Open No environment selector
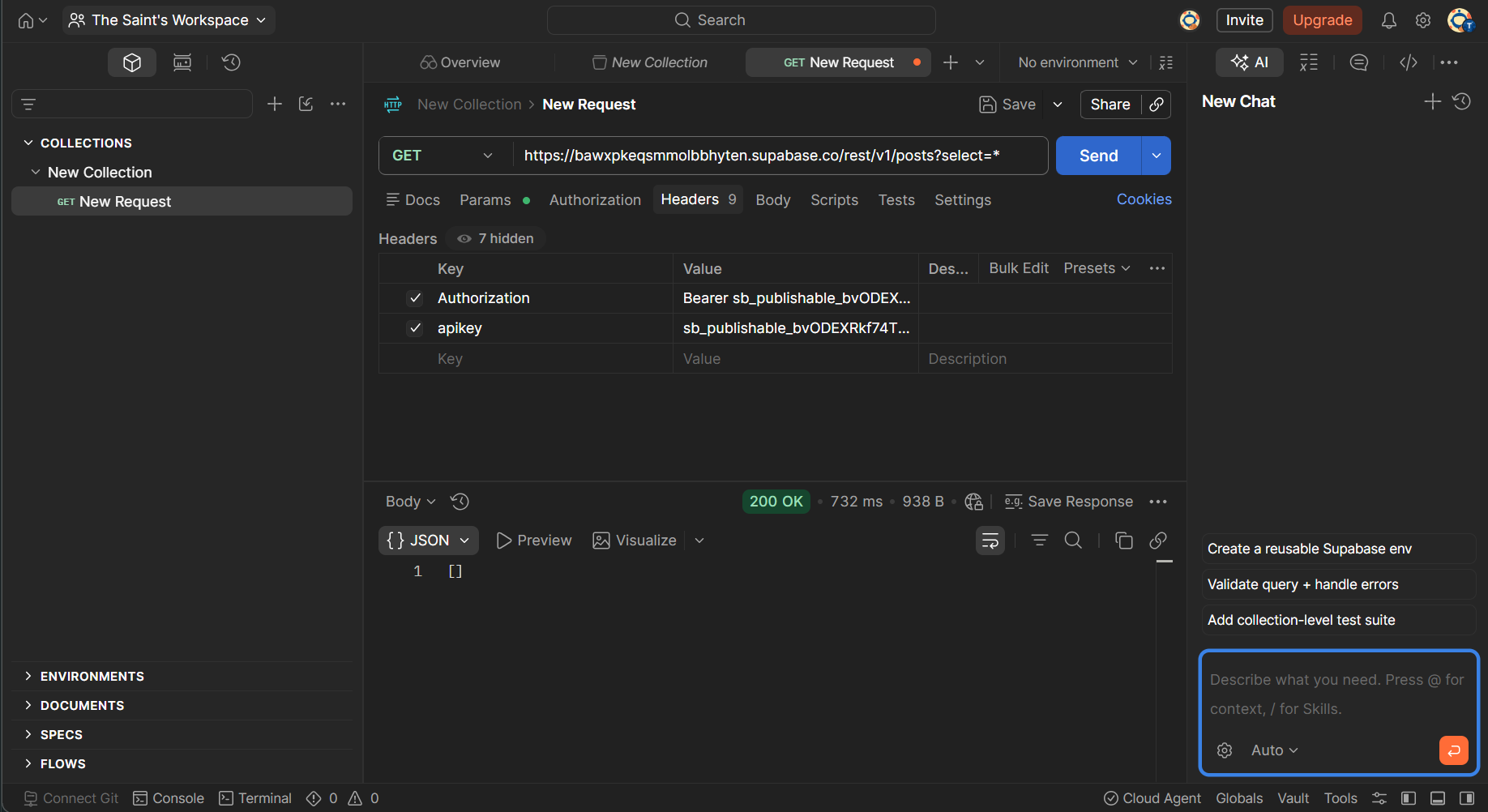The image size is (1488, 812). (1078, 62)
